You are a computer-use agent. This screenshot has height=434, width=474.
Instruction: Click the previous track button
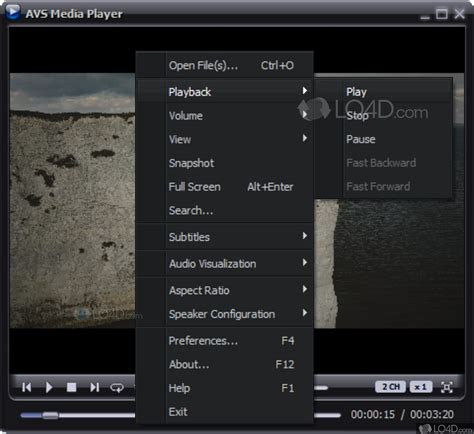click(x=27, y=387)
